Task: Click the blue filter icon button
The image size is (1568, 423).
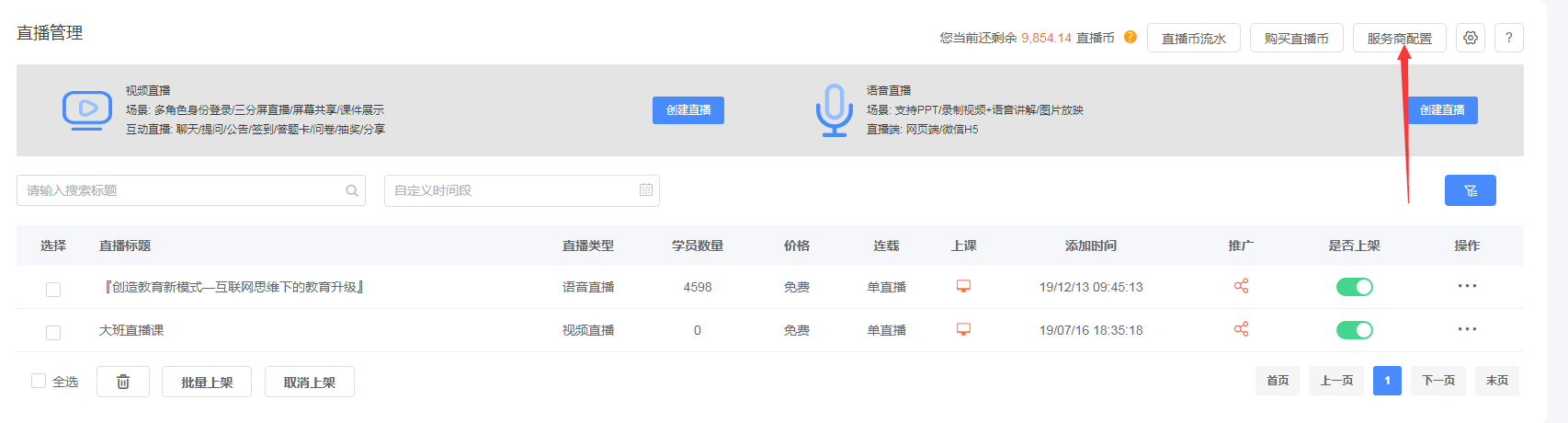Action: [1471, 190]
